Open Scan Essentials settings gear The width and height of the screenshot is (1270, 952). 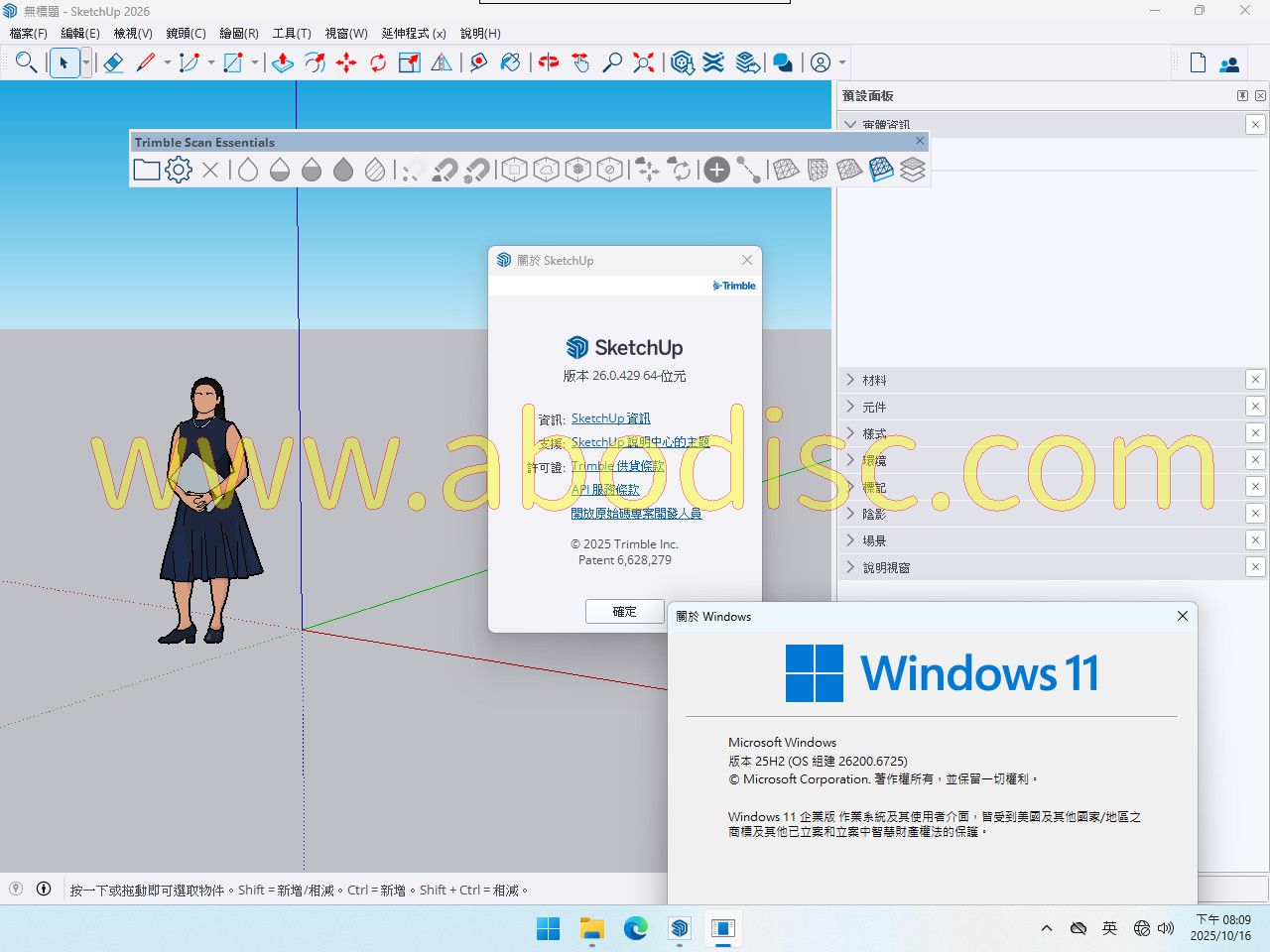[x=179, y=170]
